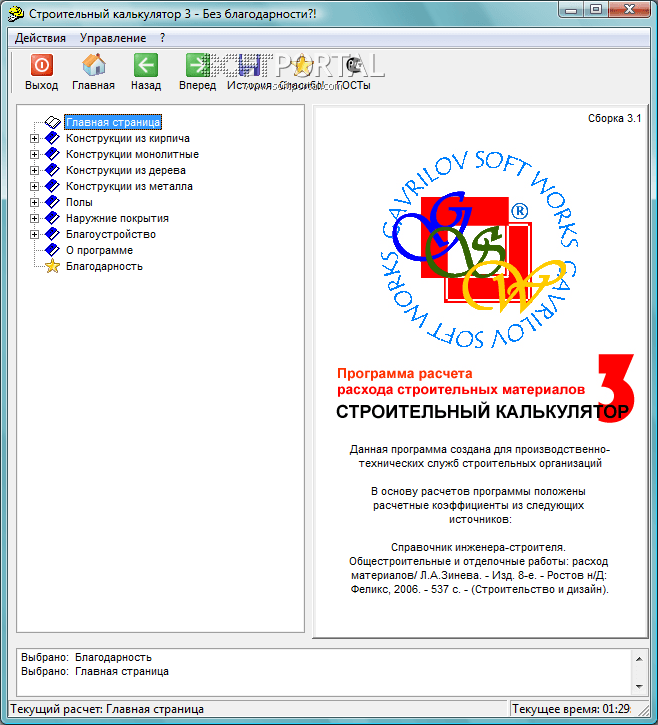
Task: Click the blue book icon beside О программе
Action: pyautogui.click(x=52, y=250)
